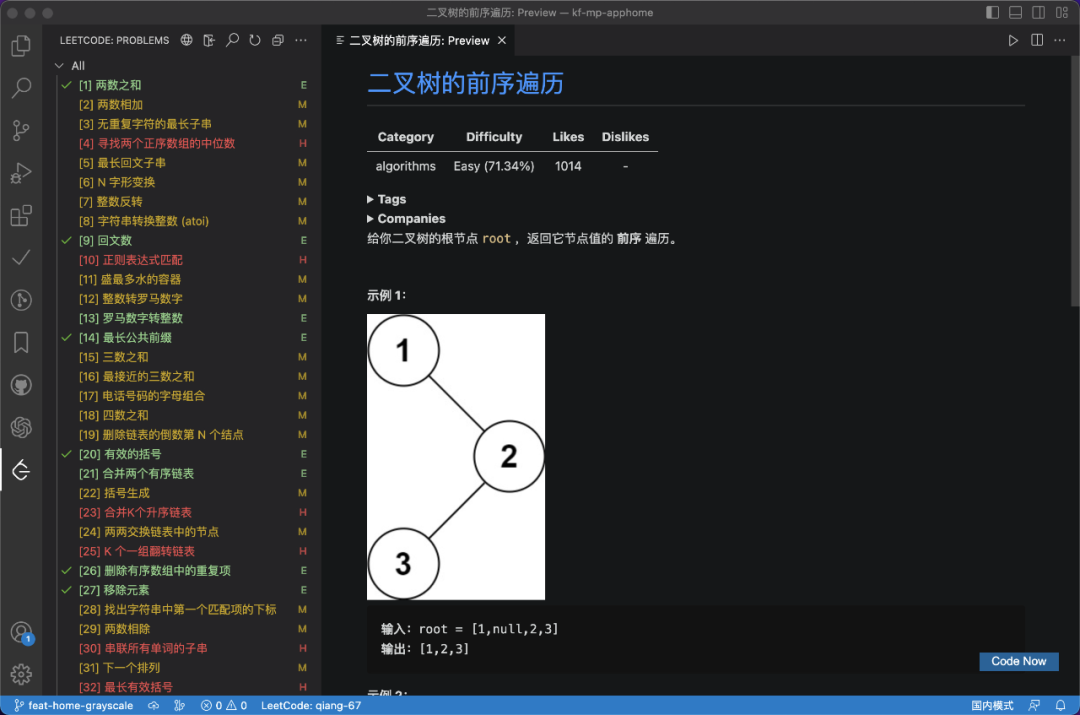Expand the Tags section
The image size is (1080, 715).
point(386,199)
